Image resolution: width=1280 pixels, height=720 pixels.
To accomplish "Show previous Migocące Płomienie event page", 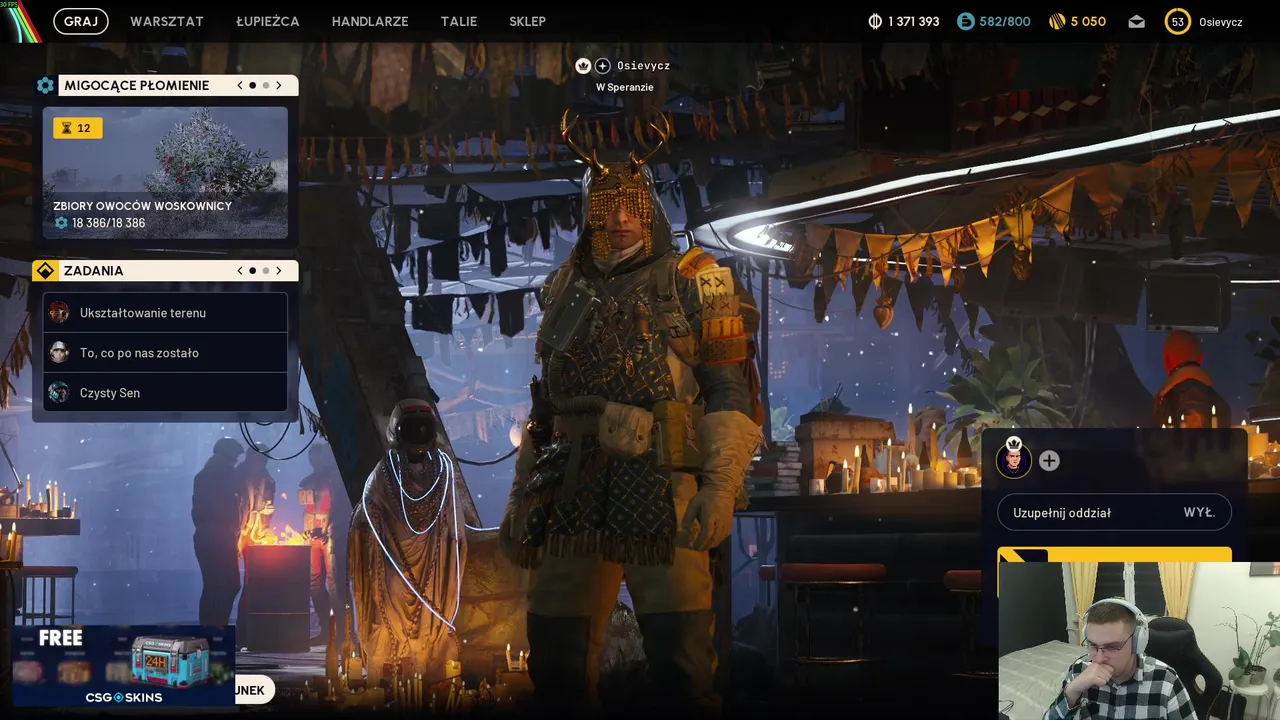I will point(240,86).
